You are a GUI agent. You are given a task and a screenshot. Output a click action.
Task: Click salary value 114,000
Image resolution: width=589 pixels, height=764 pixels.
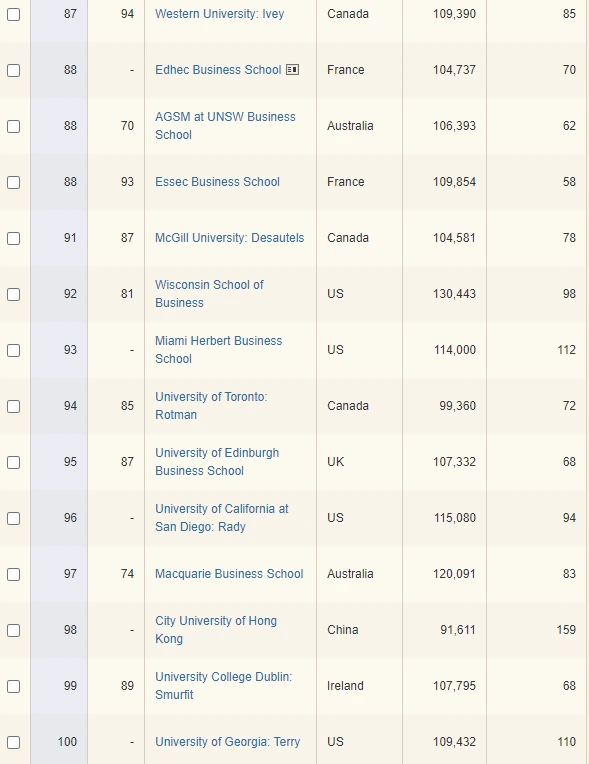455,350
